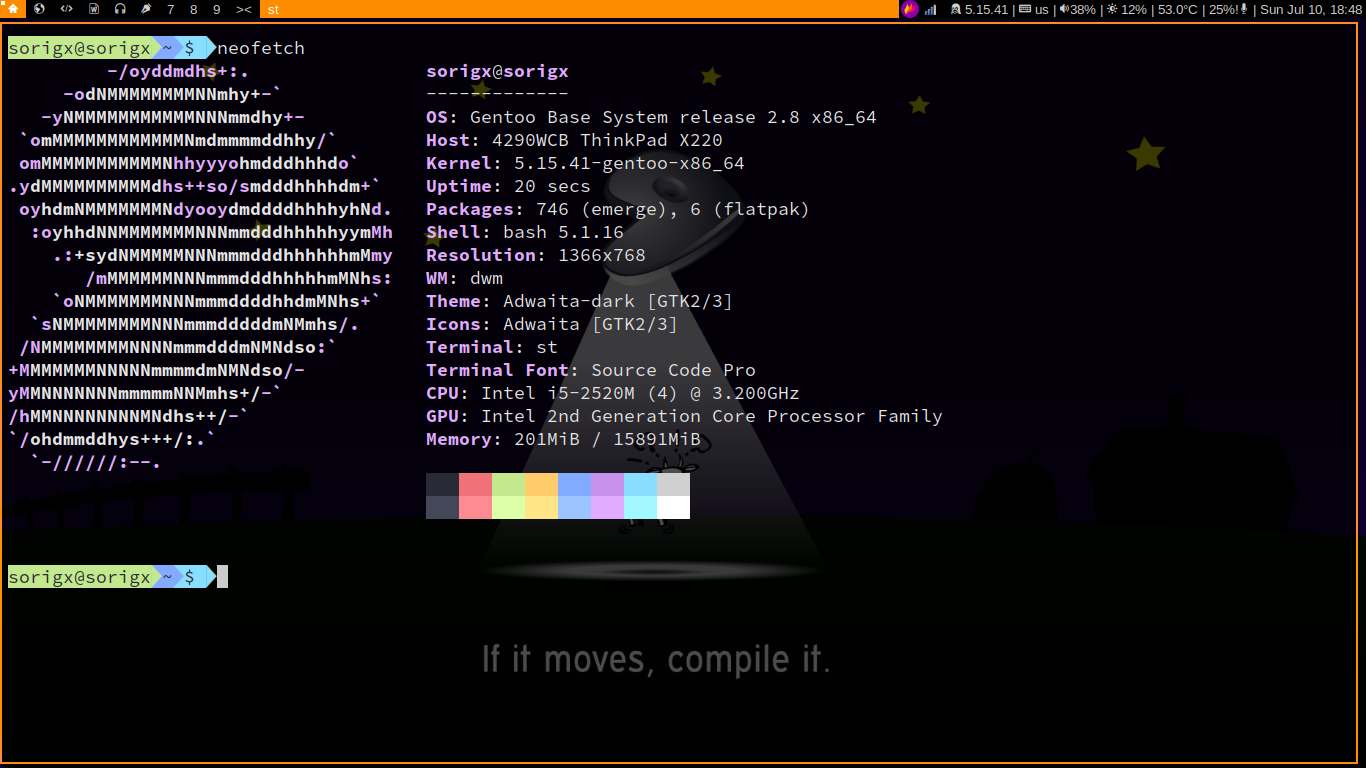The image size is (1366, 768).
Task: Click the us keyboard layout text
Action: [x=1042, y=10]
